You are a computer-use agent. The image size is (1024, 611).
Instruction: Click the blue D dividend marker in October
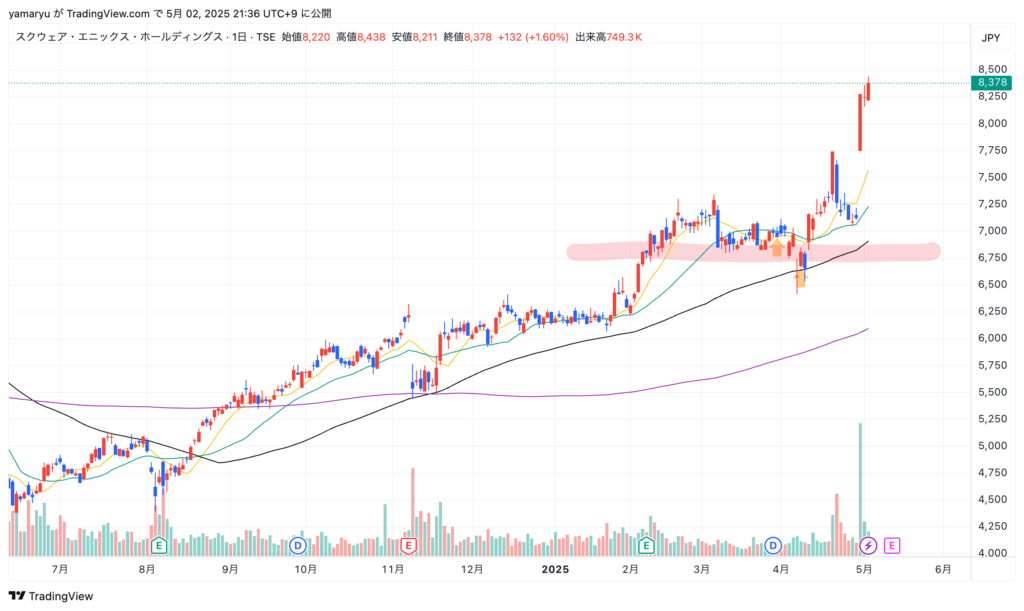click(298, 545)
